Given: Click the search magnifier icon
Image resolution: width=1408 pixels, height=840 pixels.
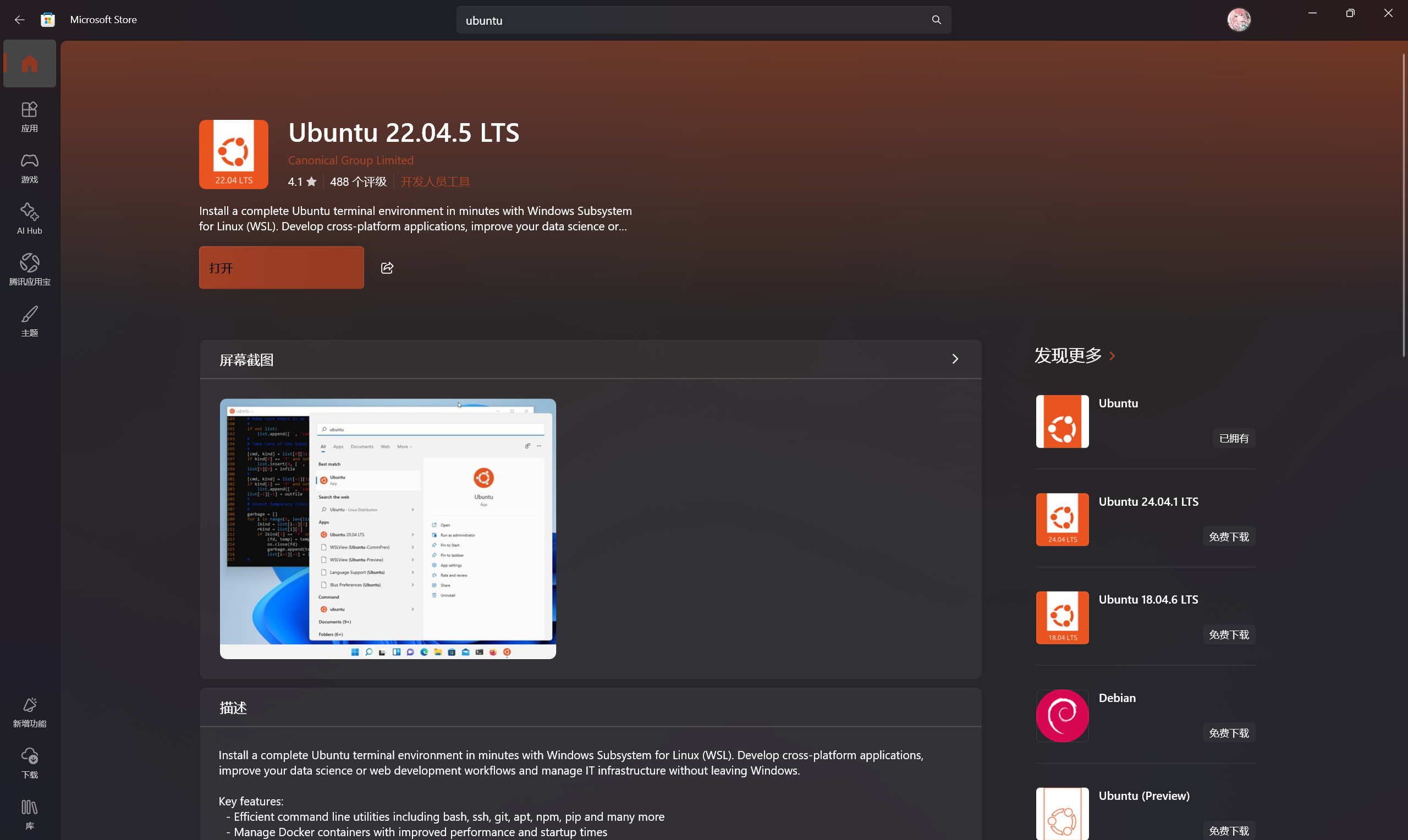Looking at the screenshot, I should pyautogui.click(x=937, y=19).
